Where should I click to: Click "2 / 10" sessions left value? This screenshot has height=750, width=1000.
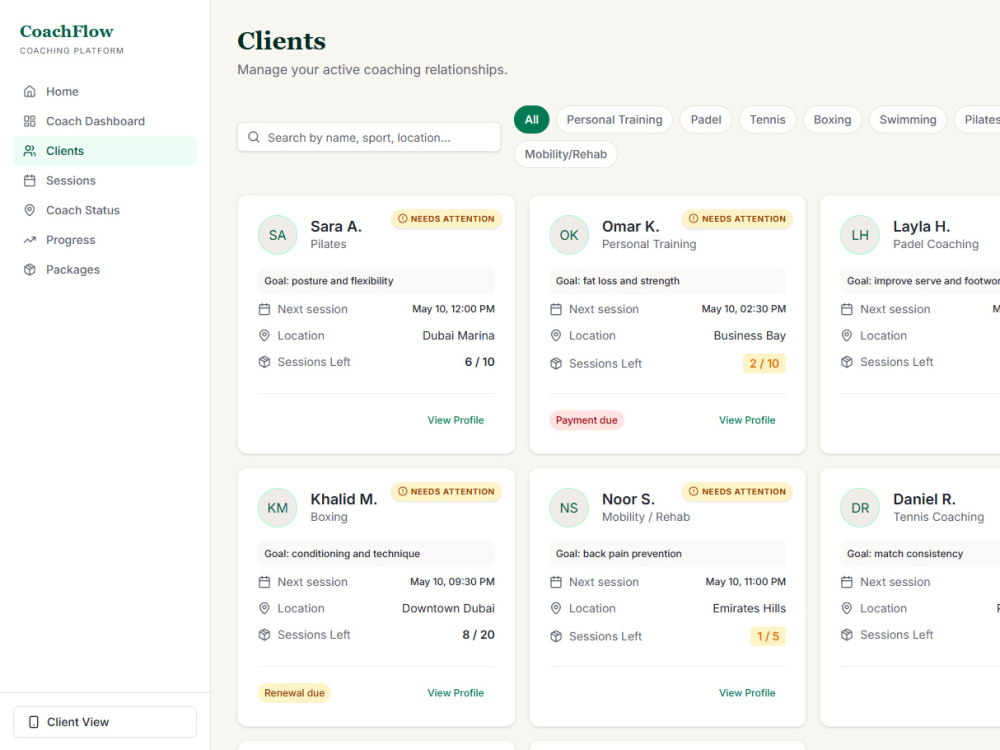point(764,364)
